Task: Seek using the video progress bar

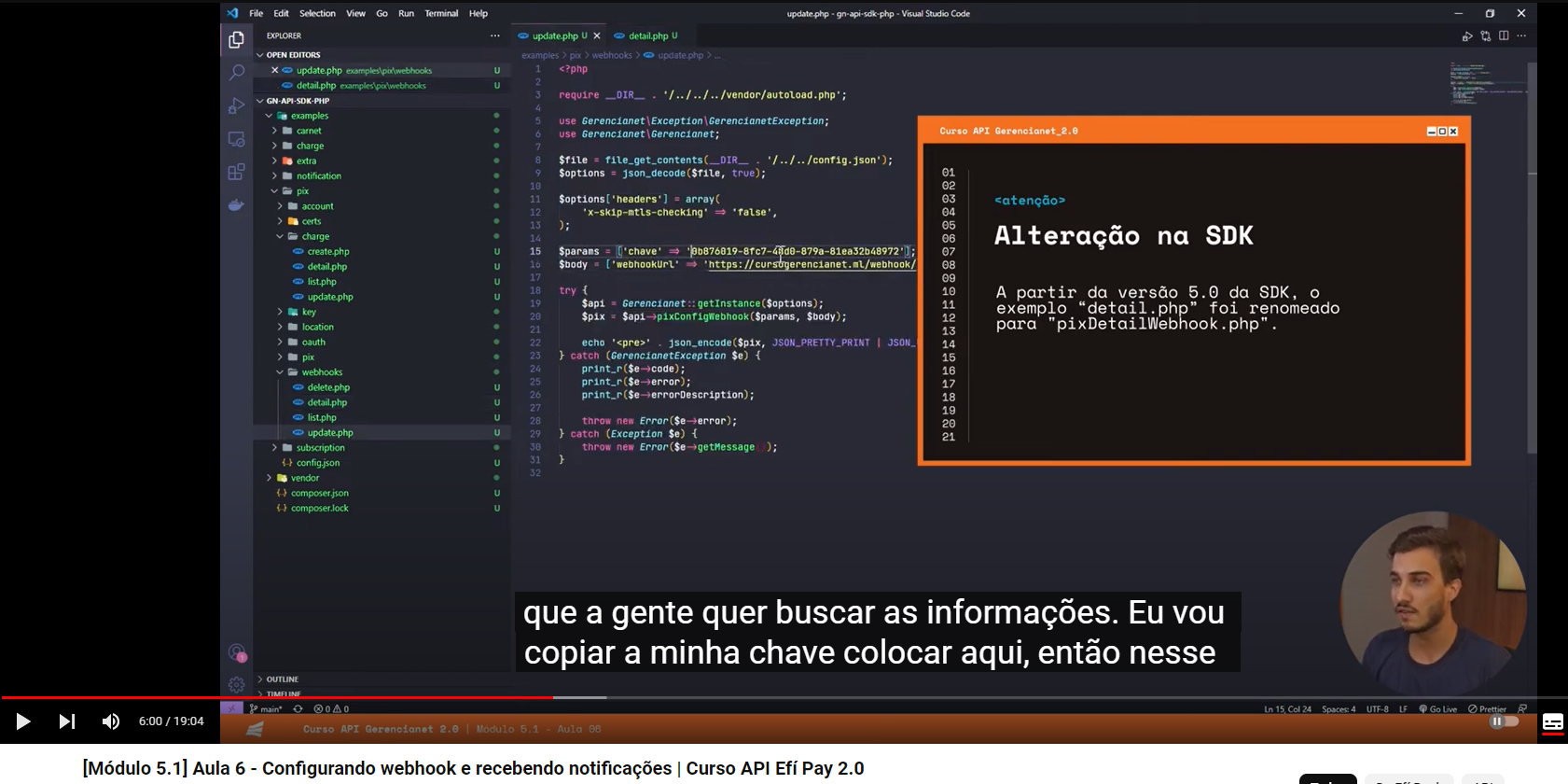Action: click(784, 697)
